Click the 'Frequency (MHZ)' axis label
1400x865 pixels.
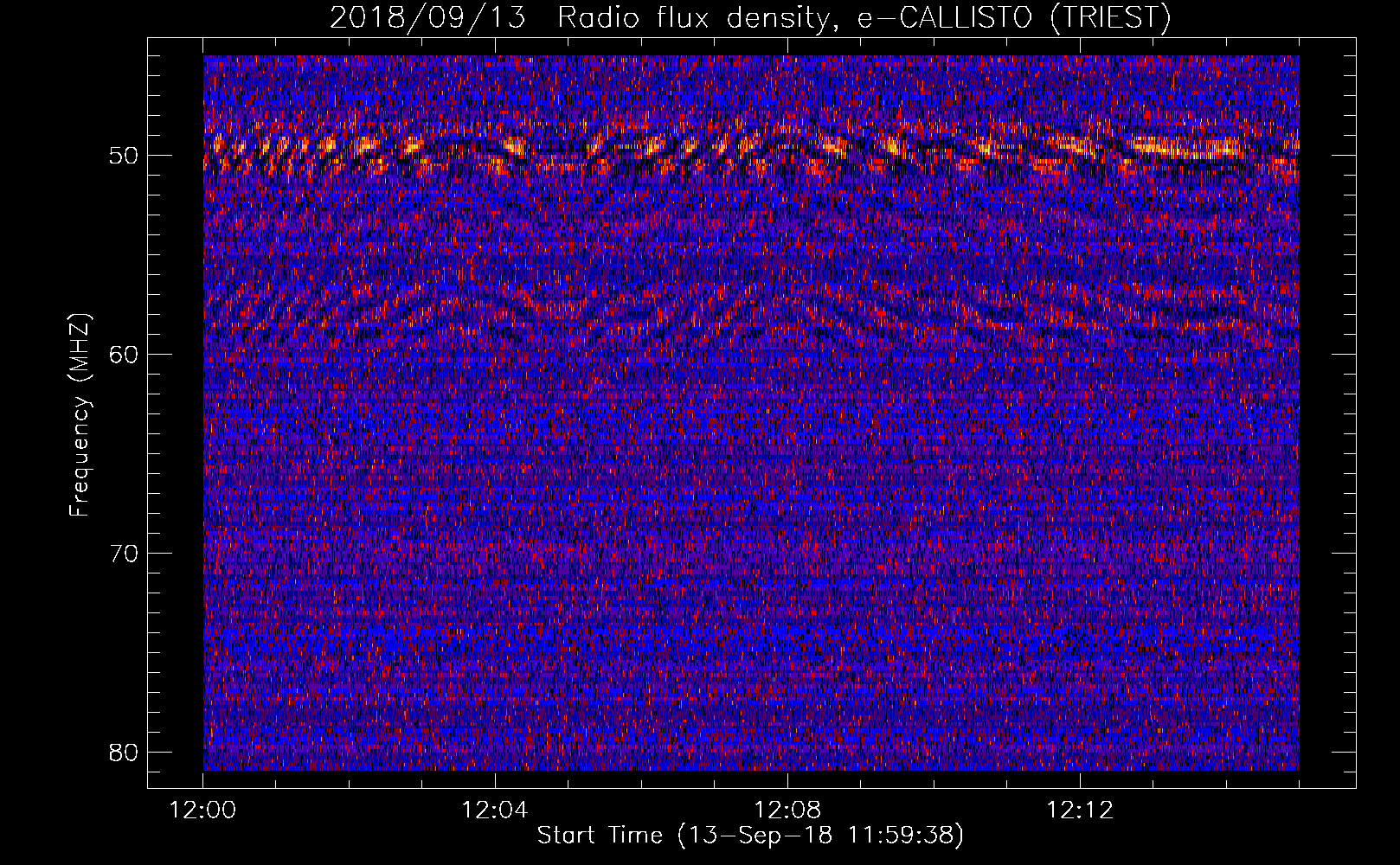point(79,414)
